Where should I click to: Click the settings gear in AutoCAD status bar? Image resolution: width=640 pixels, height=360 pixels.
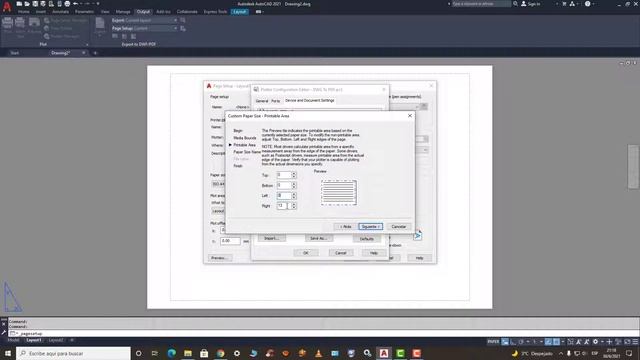coord(596,342)
